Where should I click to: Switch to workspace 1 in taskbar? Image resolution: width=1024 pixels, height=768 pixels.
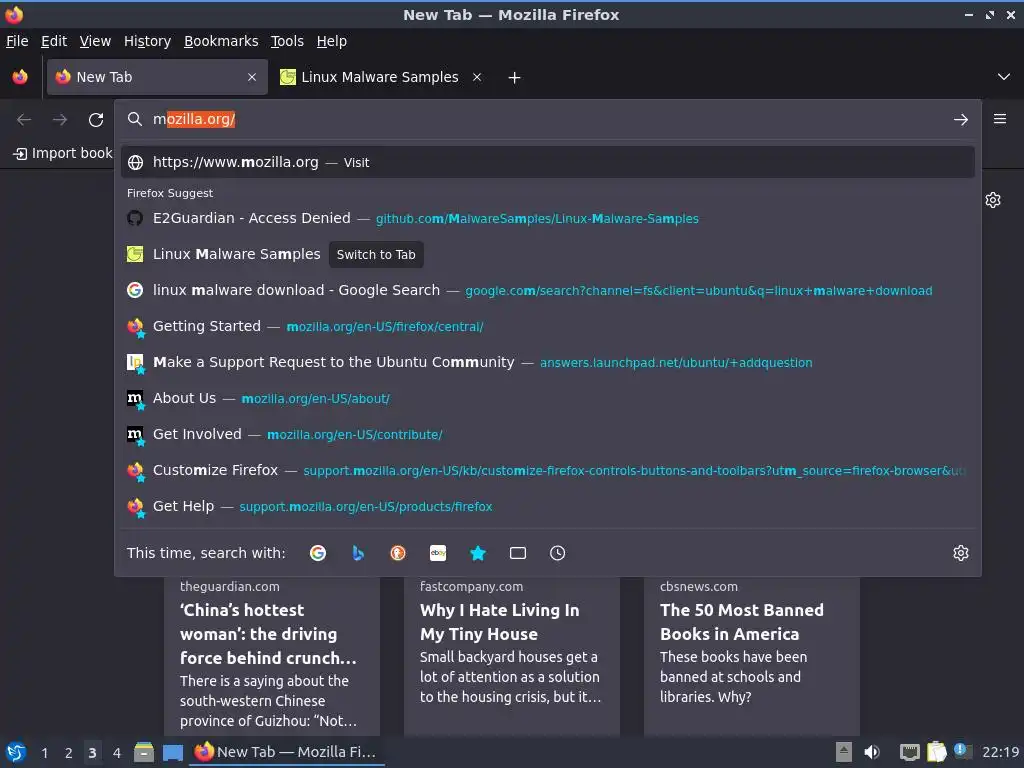coord(44,753)
